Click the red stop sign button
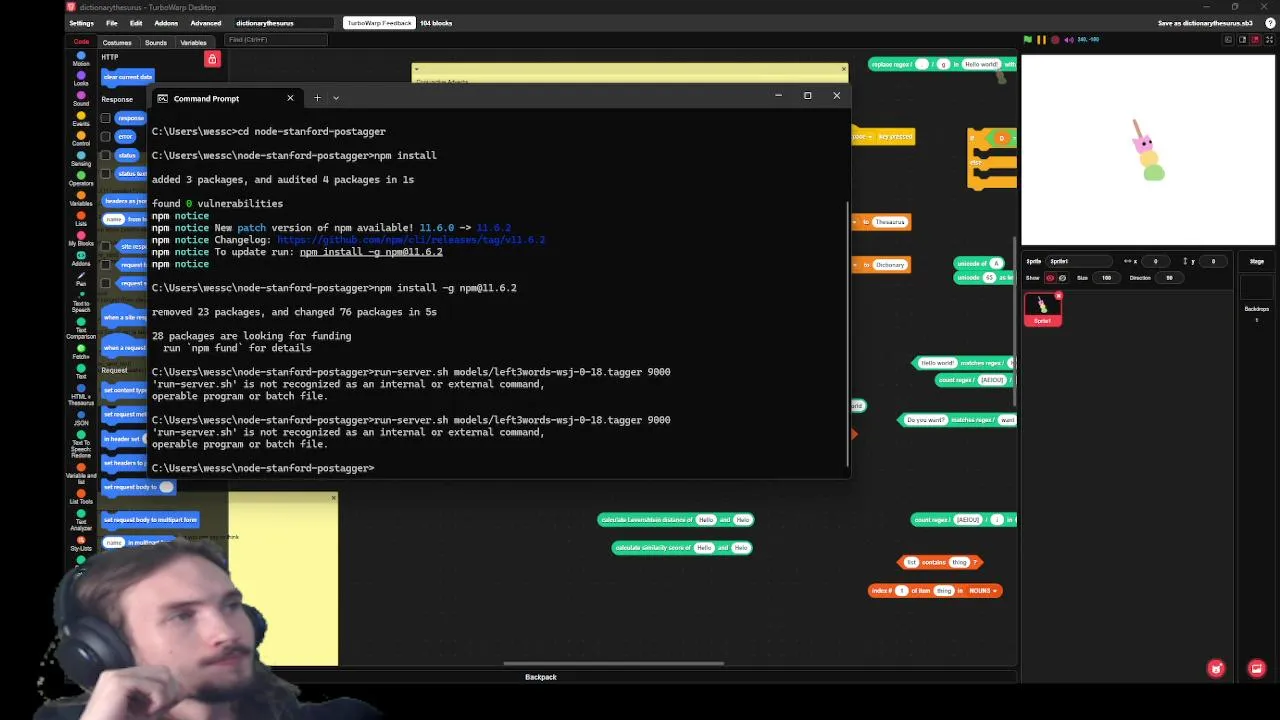Viewport: 1280px width, 720px height. pyautogui.click(x=1055, y=40)
